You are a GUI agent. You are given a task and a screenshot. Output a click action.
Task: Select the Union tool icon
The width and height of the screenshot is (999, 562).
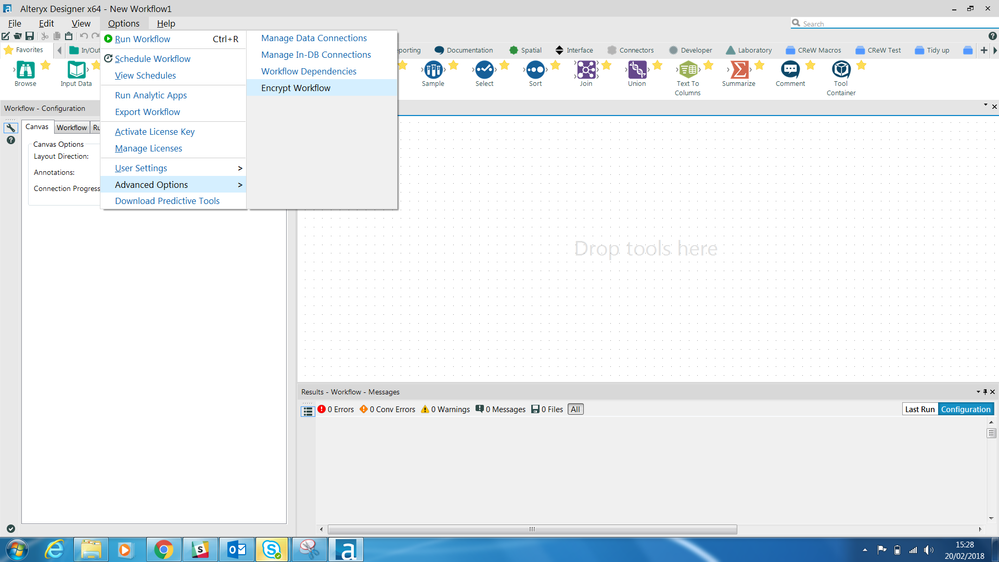[x=637, y=69]
